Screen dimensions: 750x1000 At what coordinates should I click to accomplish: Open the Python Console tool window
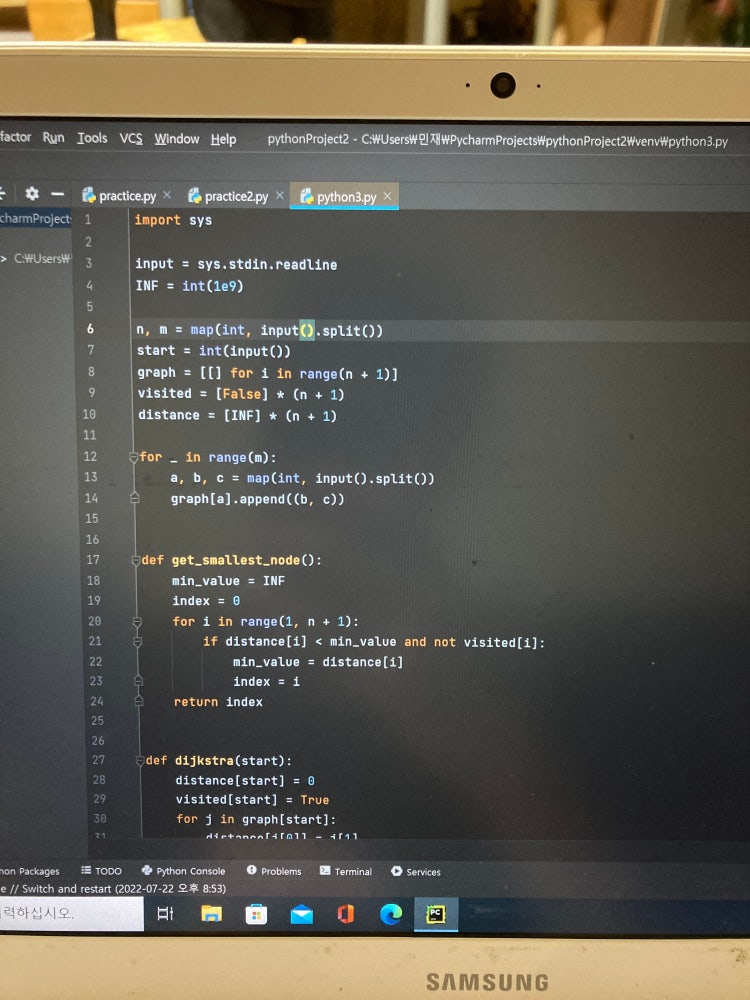point(183,871)
